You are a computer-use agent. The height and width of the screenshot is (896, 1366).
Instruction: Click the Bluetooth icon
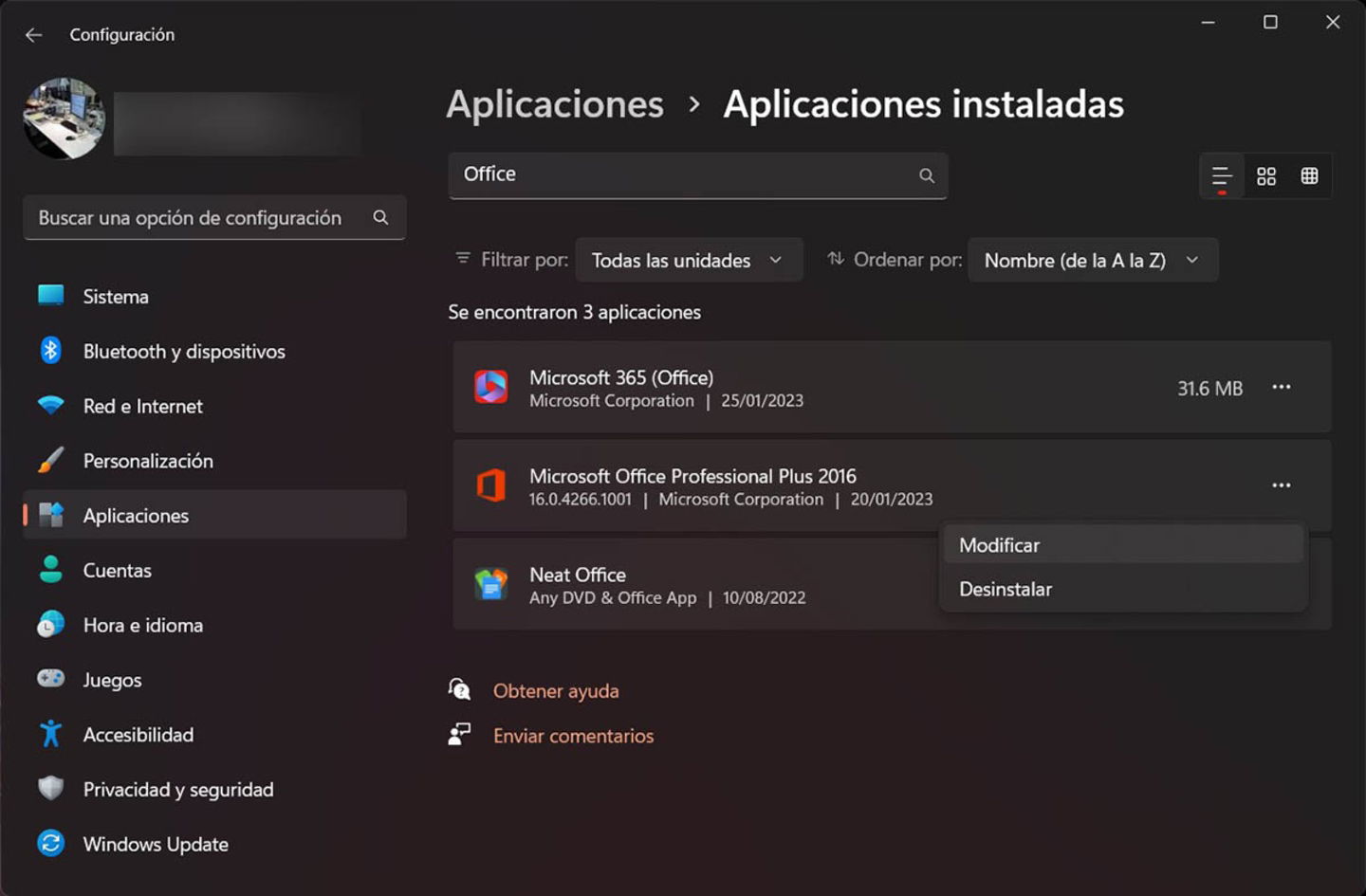[50, 350]
